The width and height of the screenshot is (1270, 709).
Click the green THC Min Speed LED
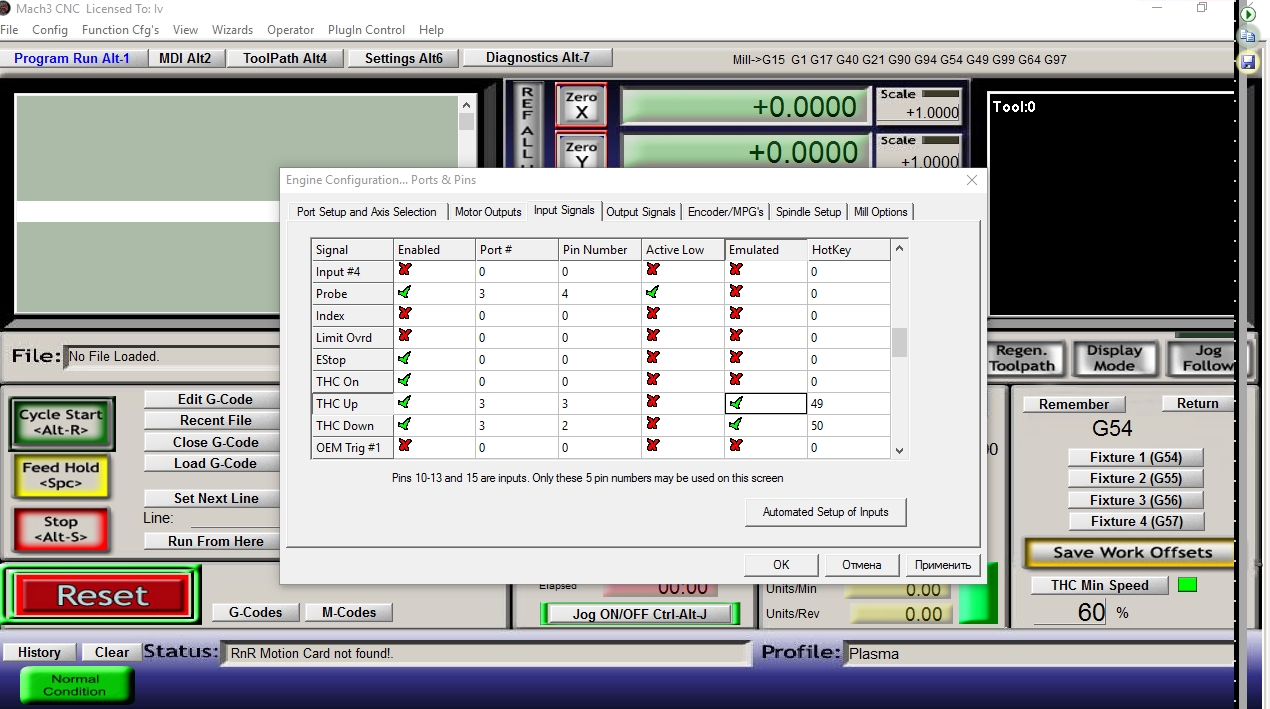tap(1187, 585)
